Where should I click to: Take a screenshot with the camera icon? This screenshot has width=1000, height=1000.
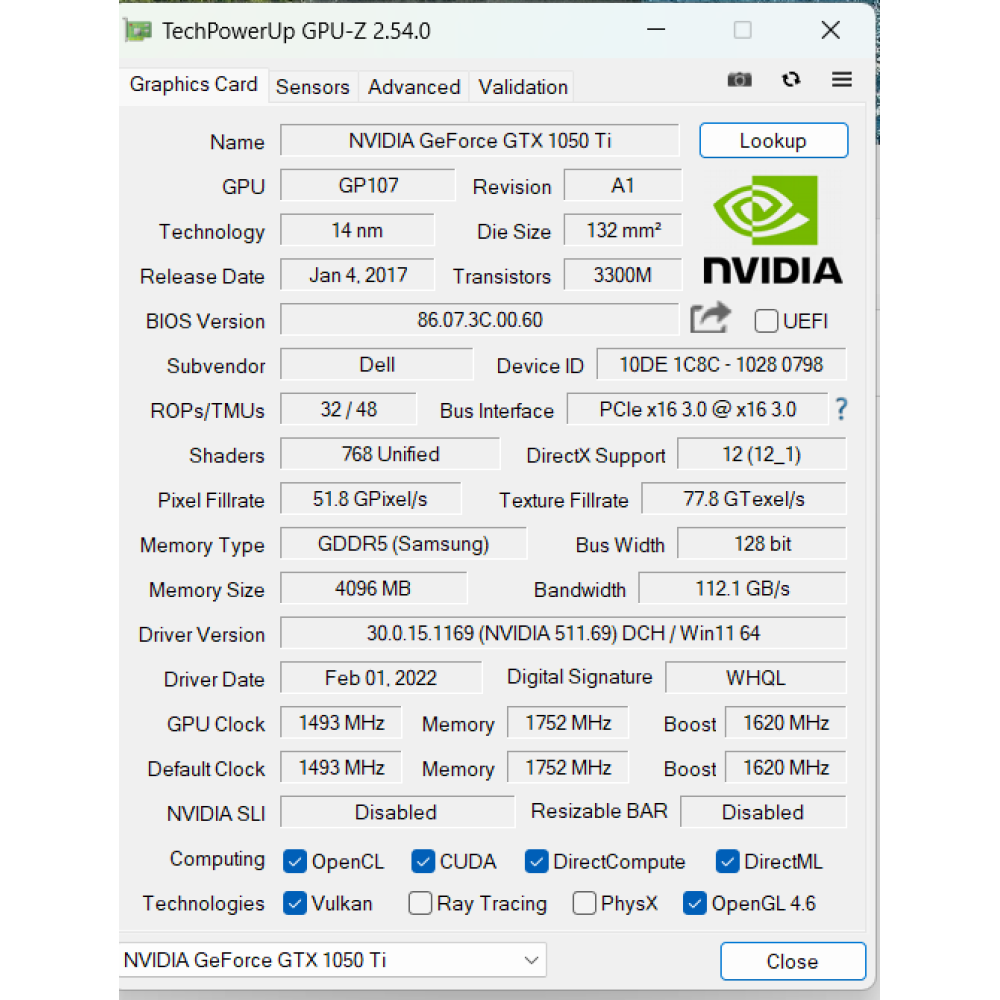point(739,80)
